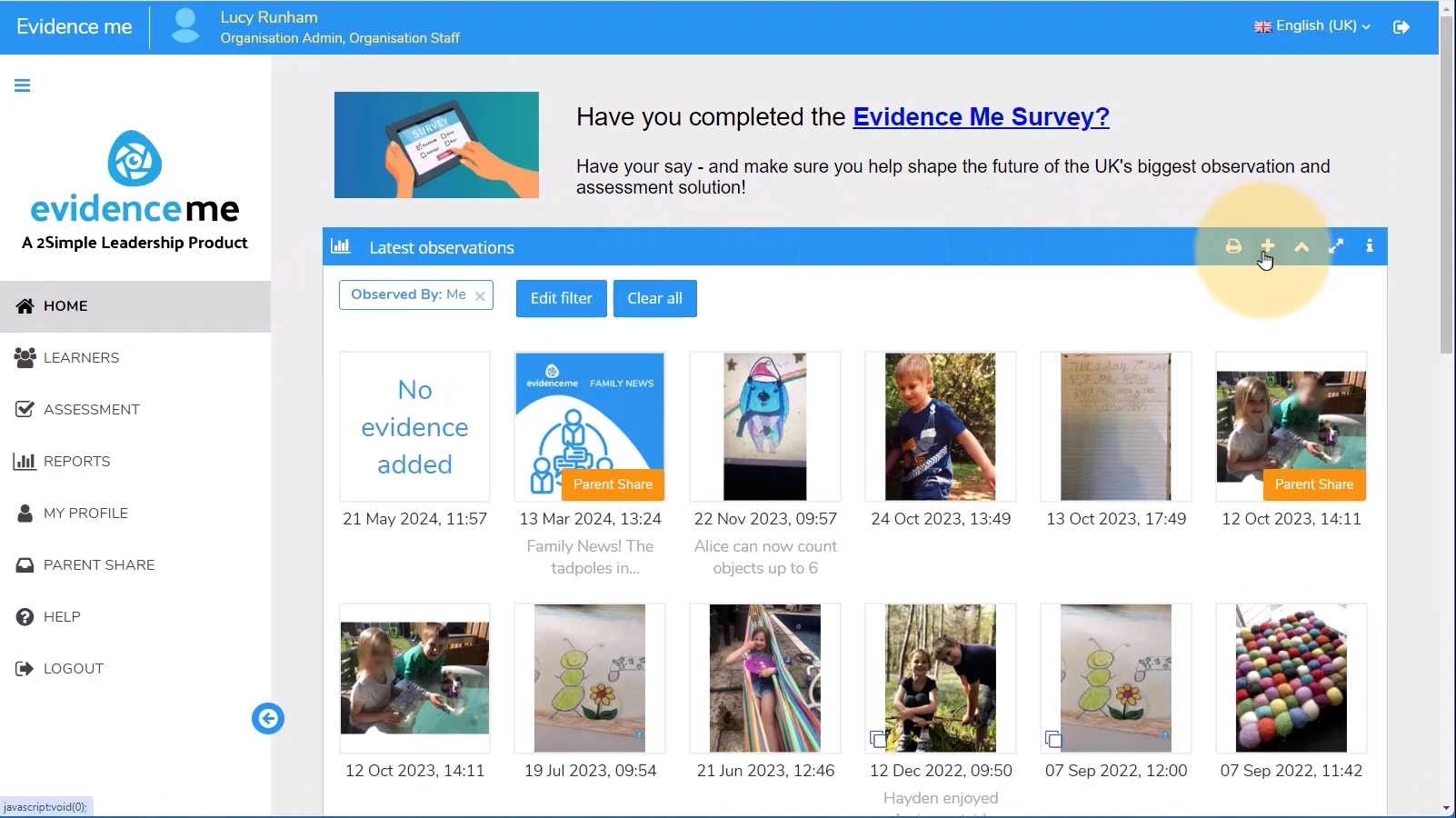Screen dimensions: 1456x818
Task: Add a new observation with plus icon
Action: pos(1267,246)
